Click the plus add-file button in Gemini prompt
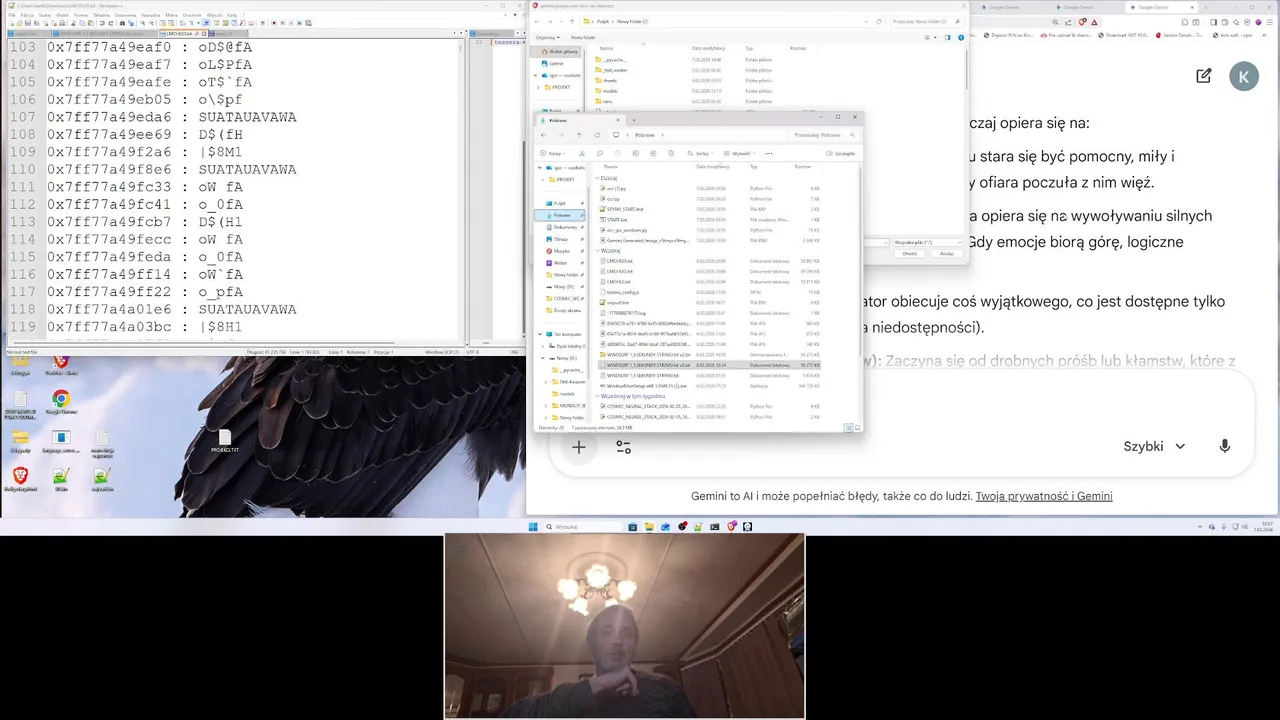Image resolution: width=1280 pixels, height=720 pixels. [x=578, y=447]
